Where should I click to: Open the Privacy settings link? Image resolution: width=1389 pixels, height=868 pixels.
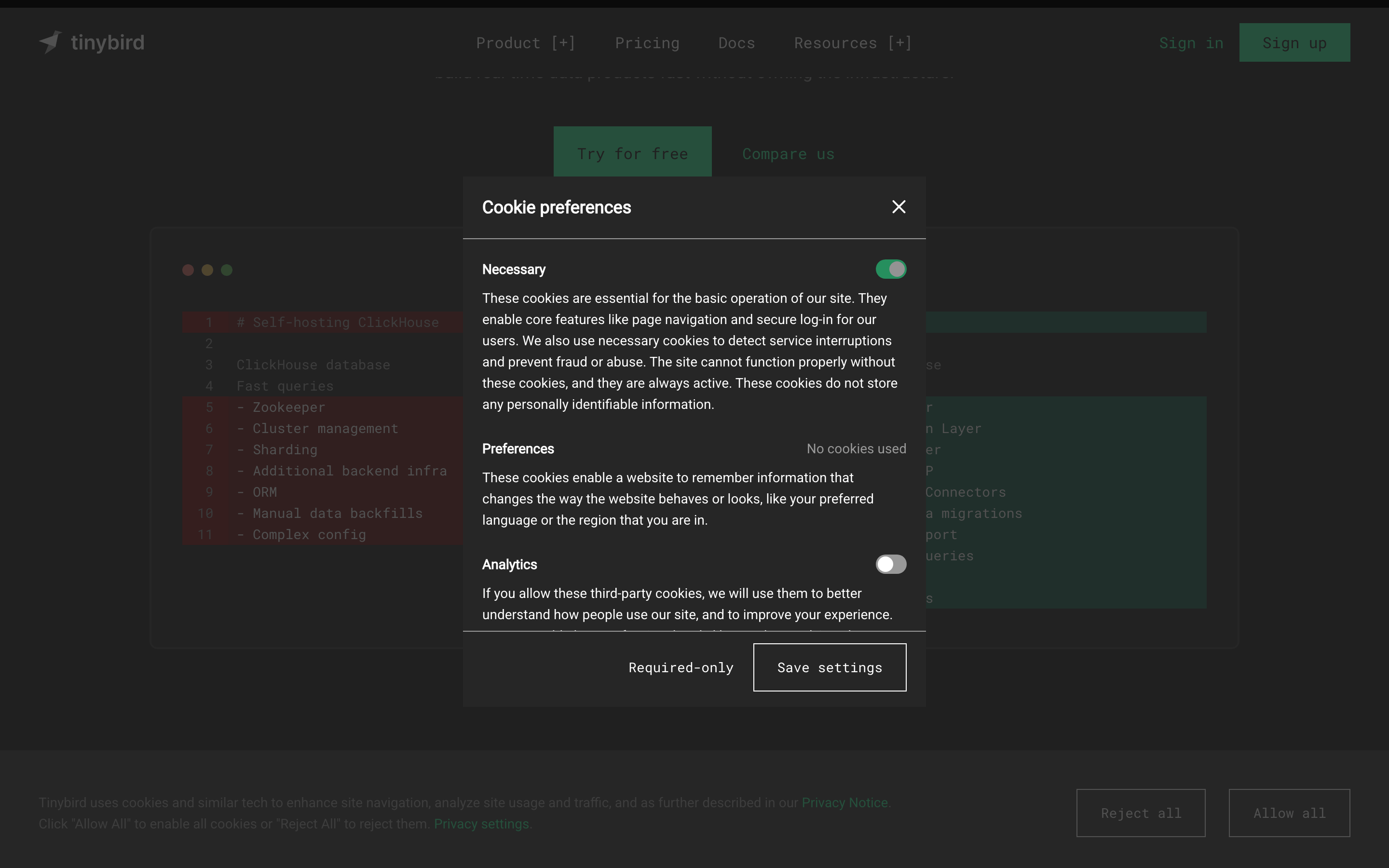(481, 824)
